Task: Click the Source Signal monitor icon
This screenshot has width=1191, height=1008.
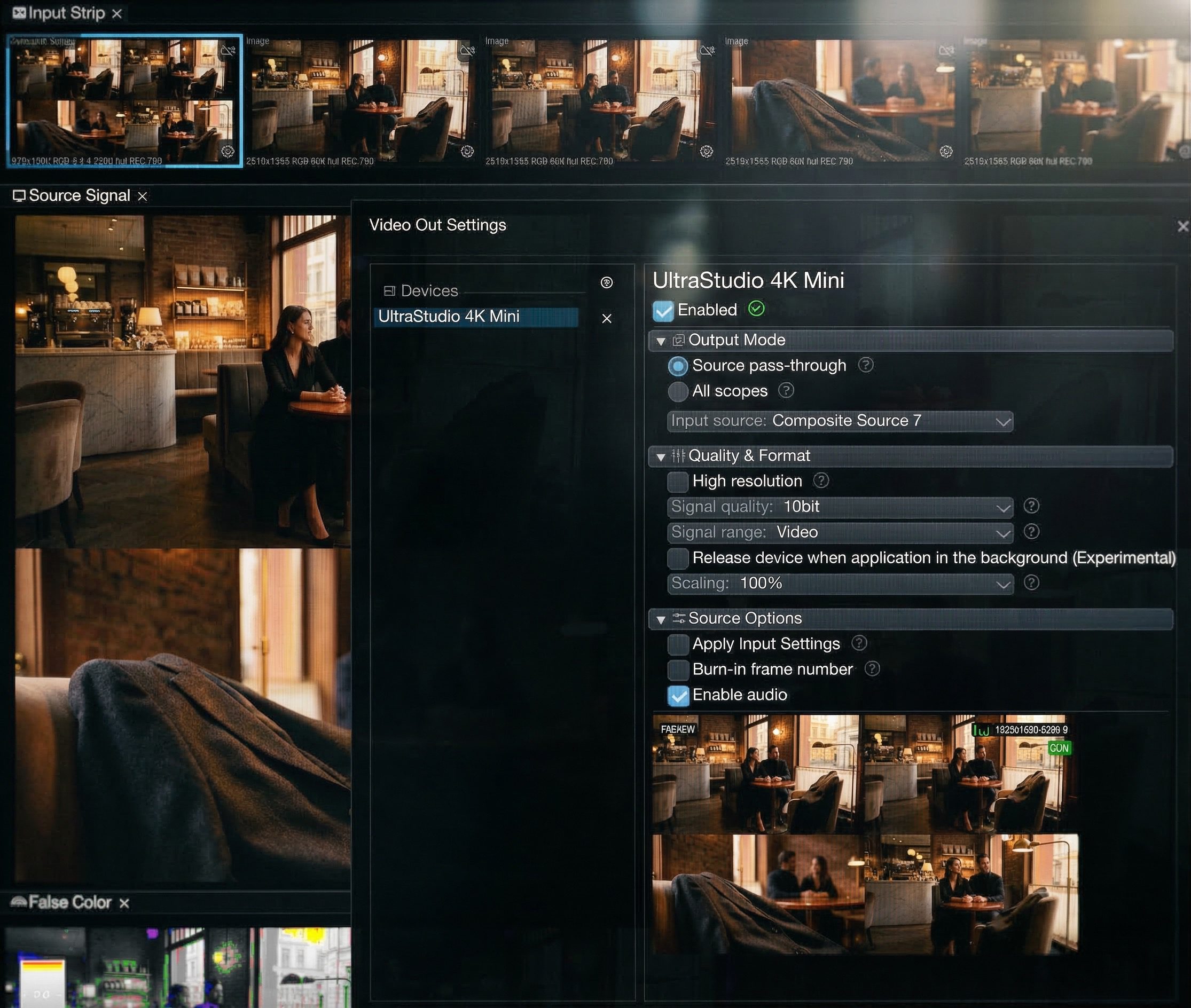Action: click(19, 195)
